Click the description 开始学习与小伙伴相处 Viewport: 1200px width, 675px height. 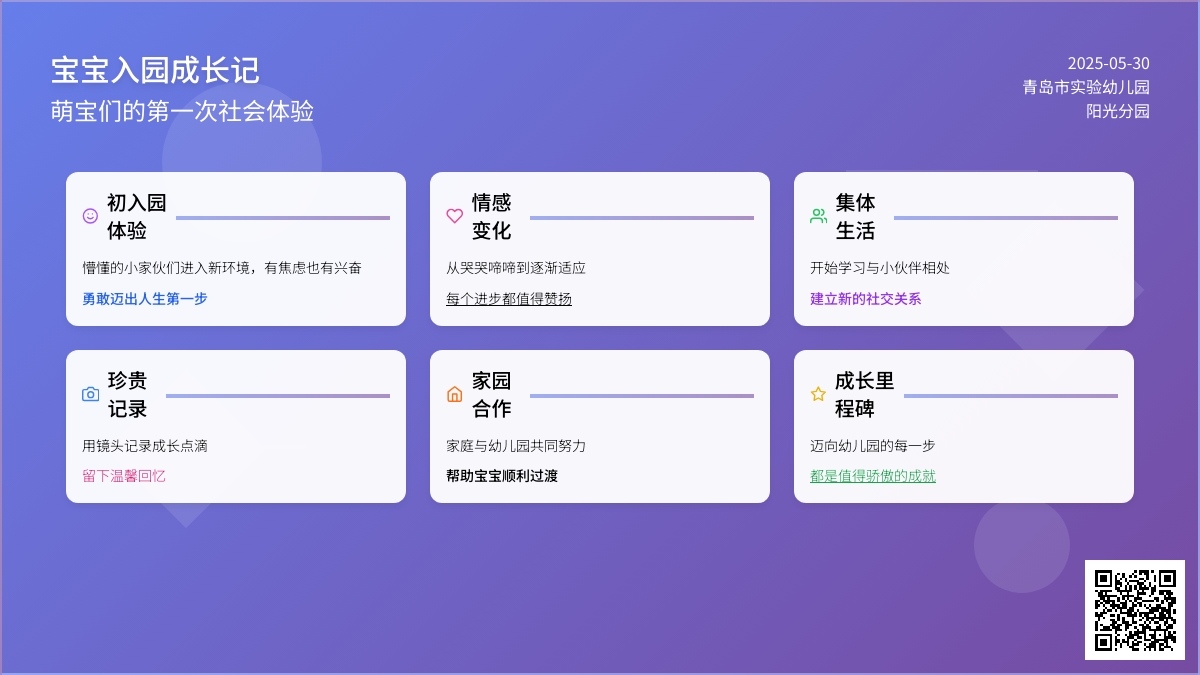(880, 268)
